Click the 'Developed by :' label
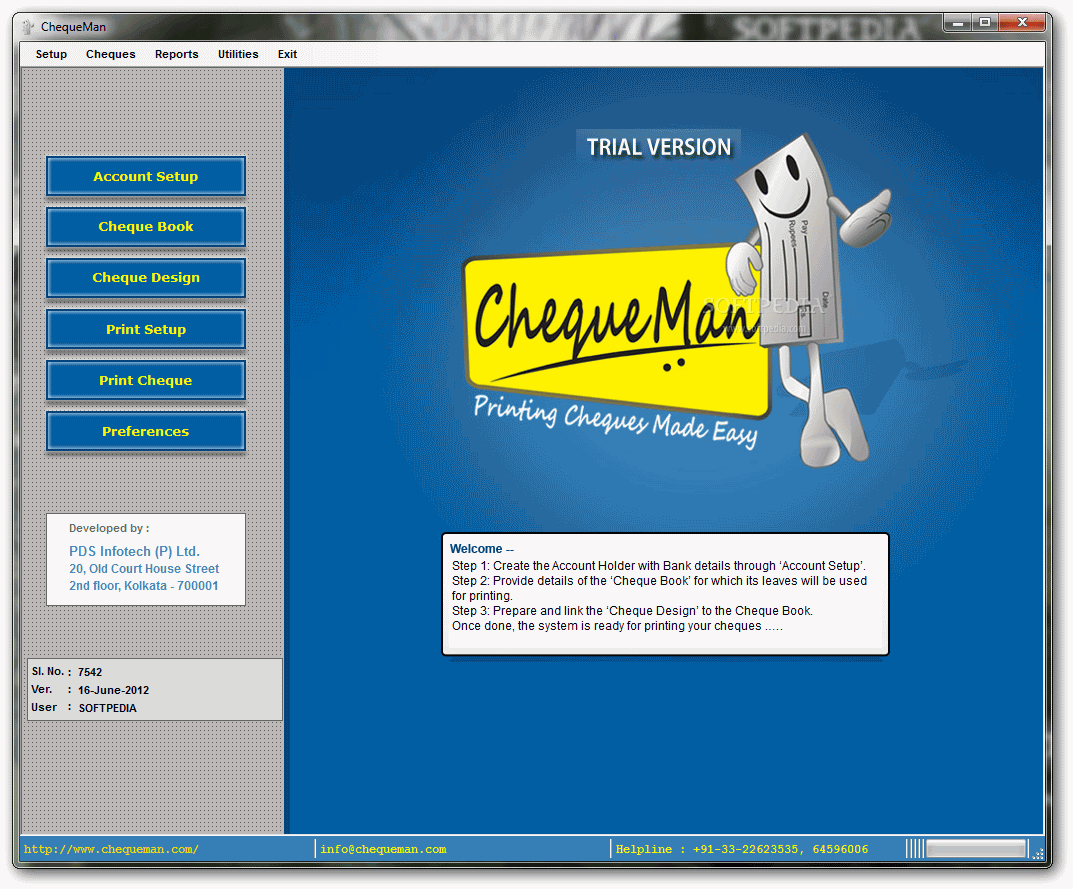 point(109,528)
